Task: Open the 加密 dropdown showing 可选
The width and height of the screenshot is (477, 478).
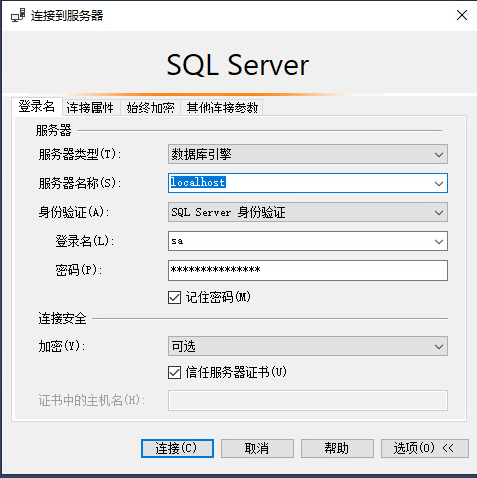Action: click(308, 346)
